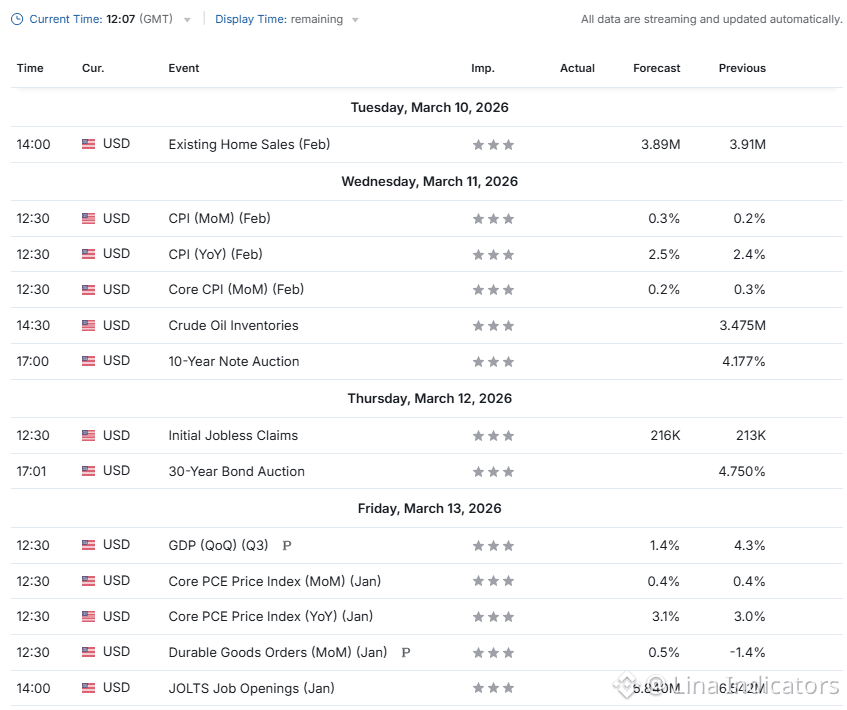Click the Imp. column header
The width and height of the screenshot is (847, 710).
(483, 68)
